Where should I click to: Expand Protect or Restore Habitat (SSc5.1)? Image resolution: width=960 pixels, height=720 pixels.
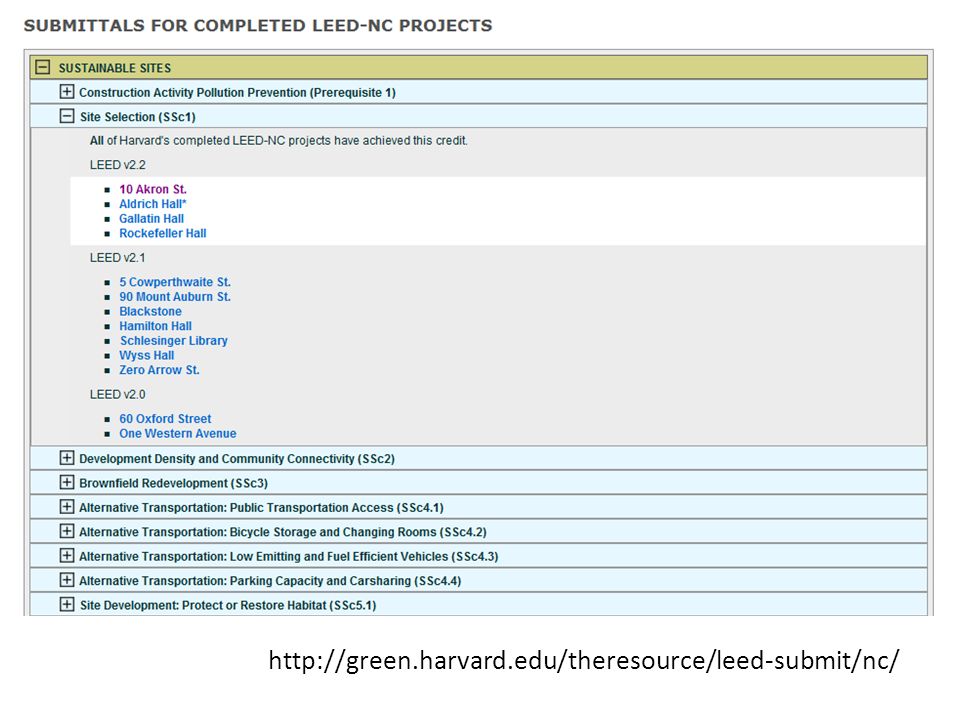click(x=67, y=605)
